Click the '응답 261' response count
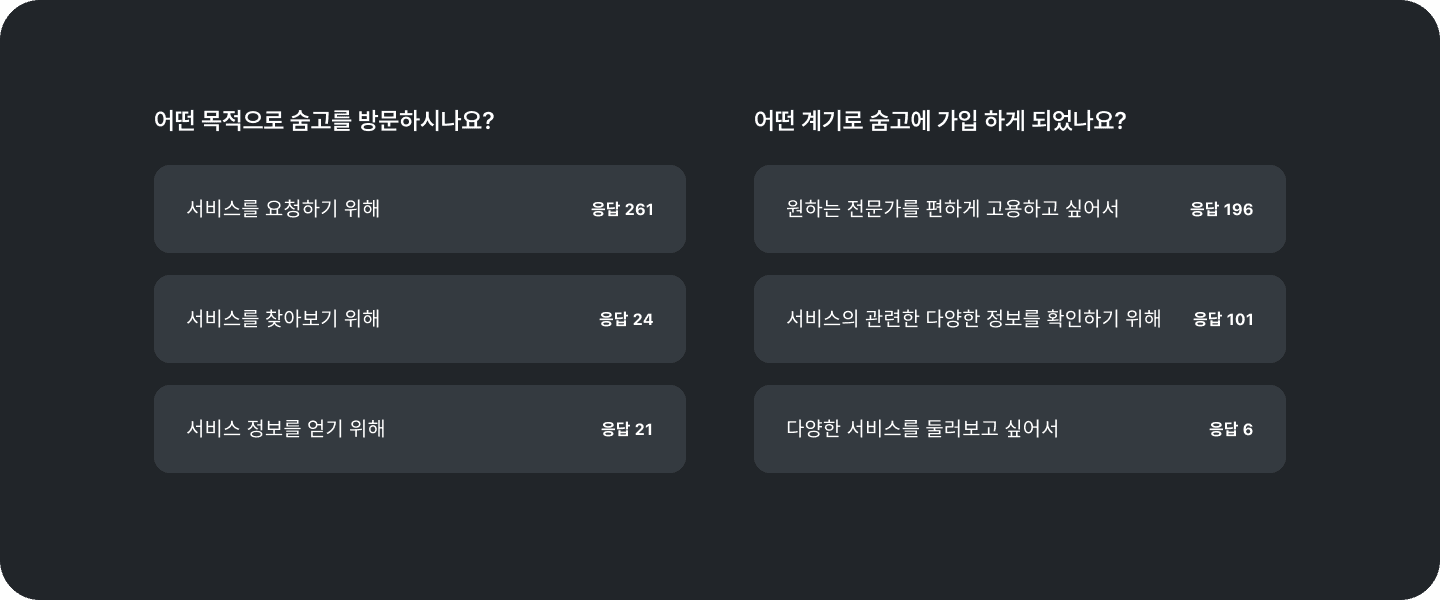 click(621, 209)
